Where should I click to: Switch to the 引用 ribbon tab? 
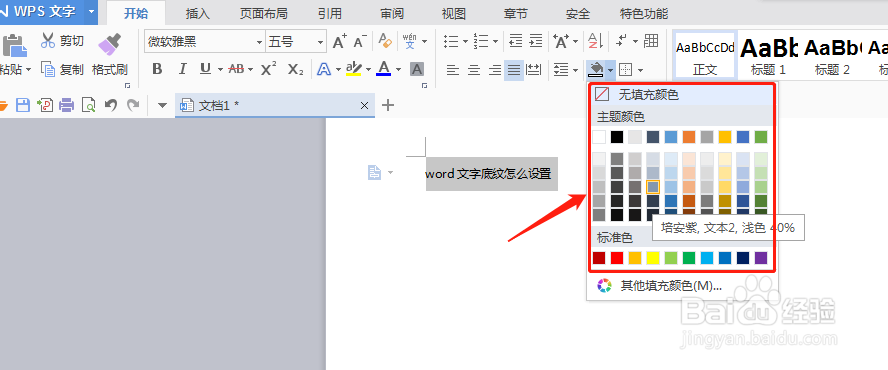330,13
